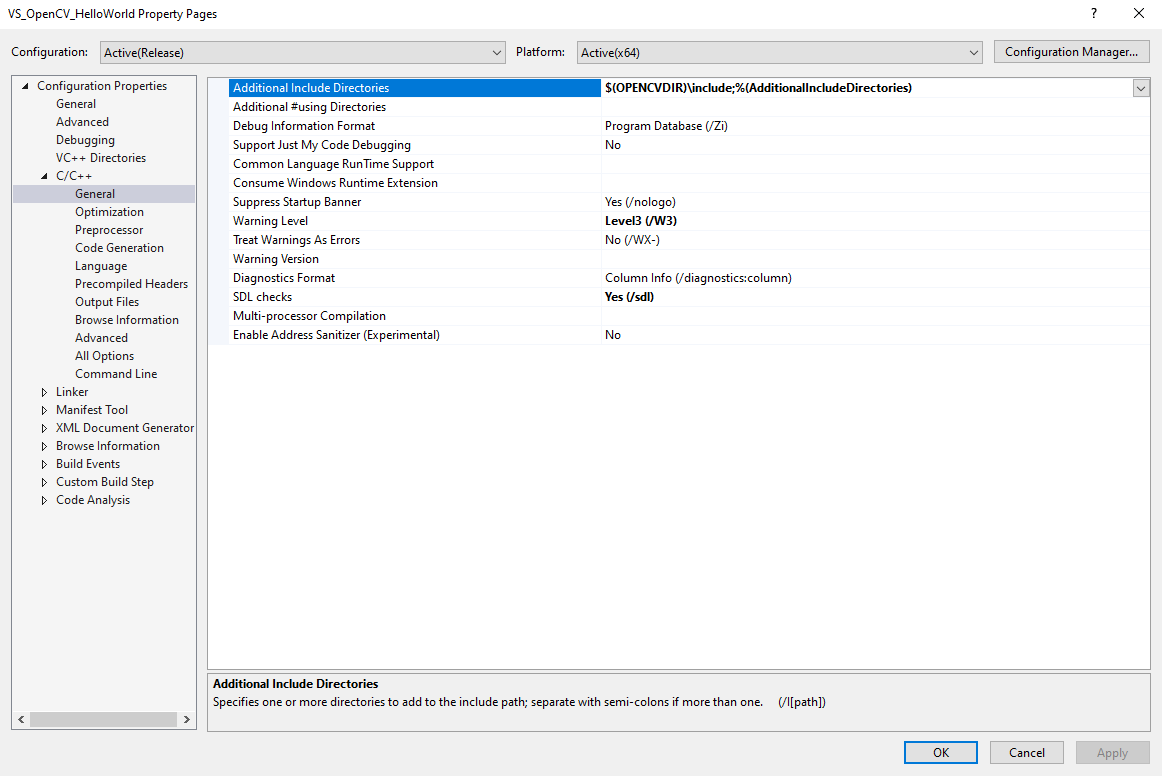This screenshot has height=776, width=1162.
Task: Select the Language page
Action: [x=101, y=266]
